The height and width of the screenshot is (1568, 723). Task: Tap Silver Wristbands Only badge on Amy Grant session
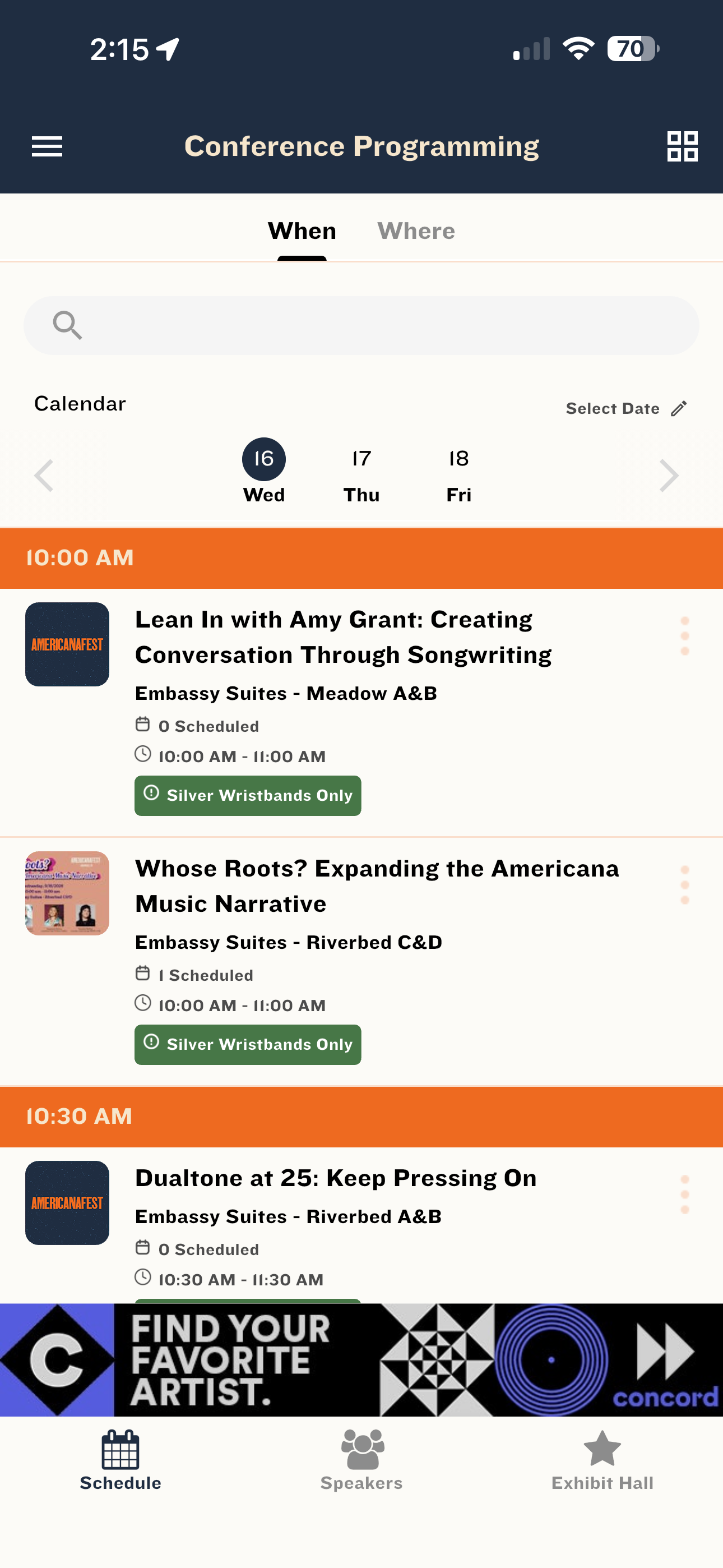click(248, 796)
